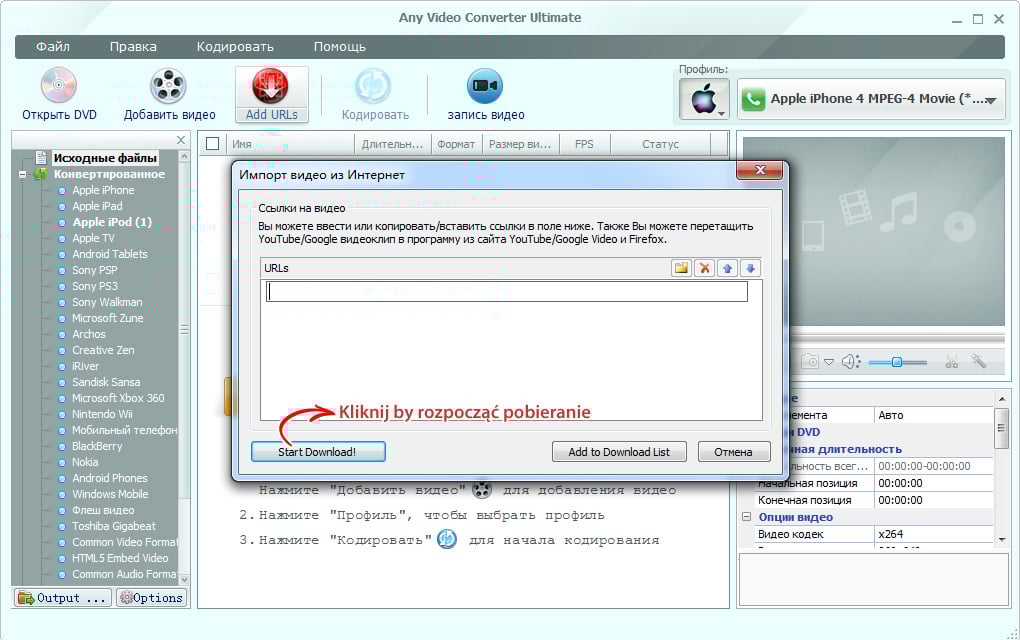Select Sony PSP in the tree
Image resolution: width=1020 pixels, height=640 pixels.
94,270
